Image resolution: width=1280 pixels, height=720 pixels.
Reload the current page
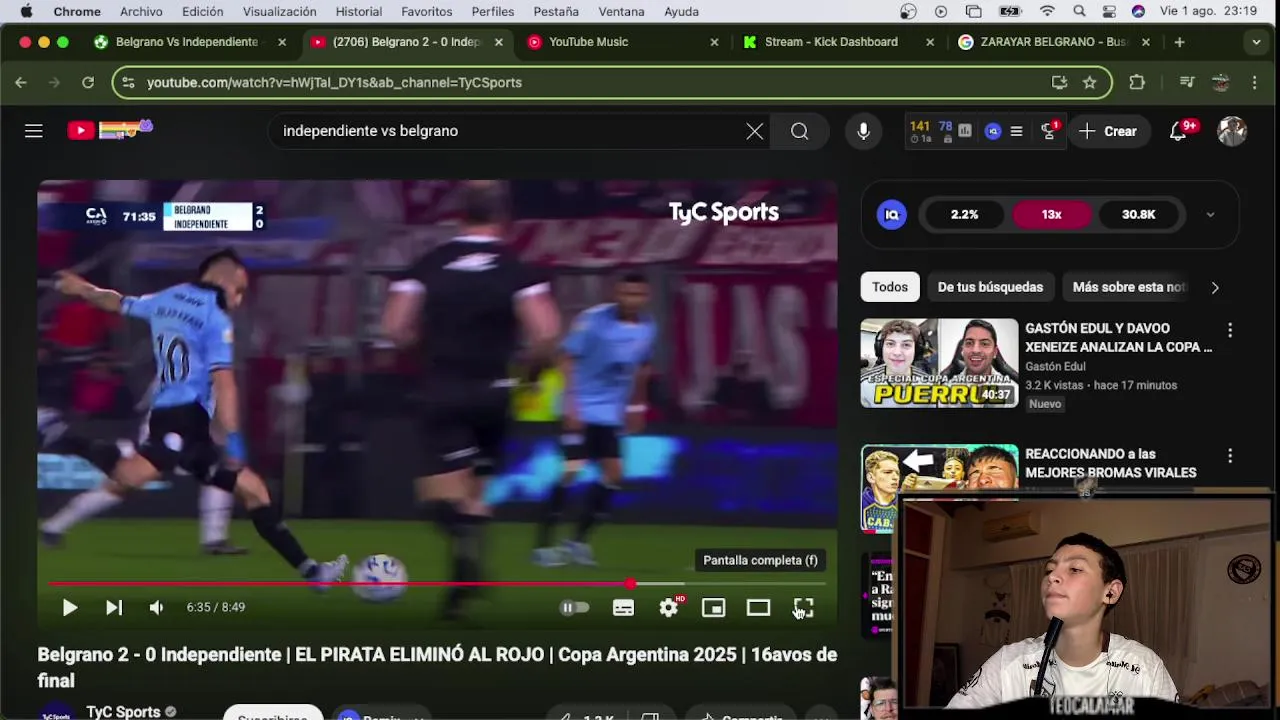[x=88, y=82]
